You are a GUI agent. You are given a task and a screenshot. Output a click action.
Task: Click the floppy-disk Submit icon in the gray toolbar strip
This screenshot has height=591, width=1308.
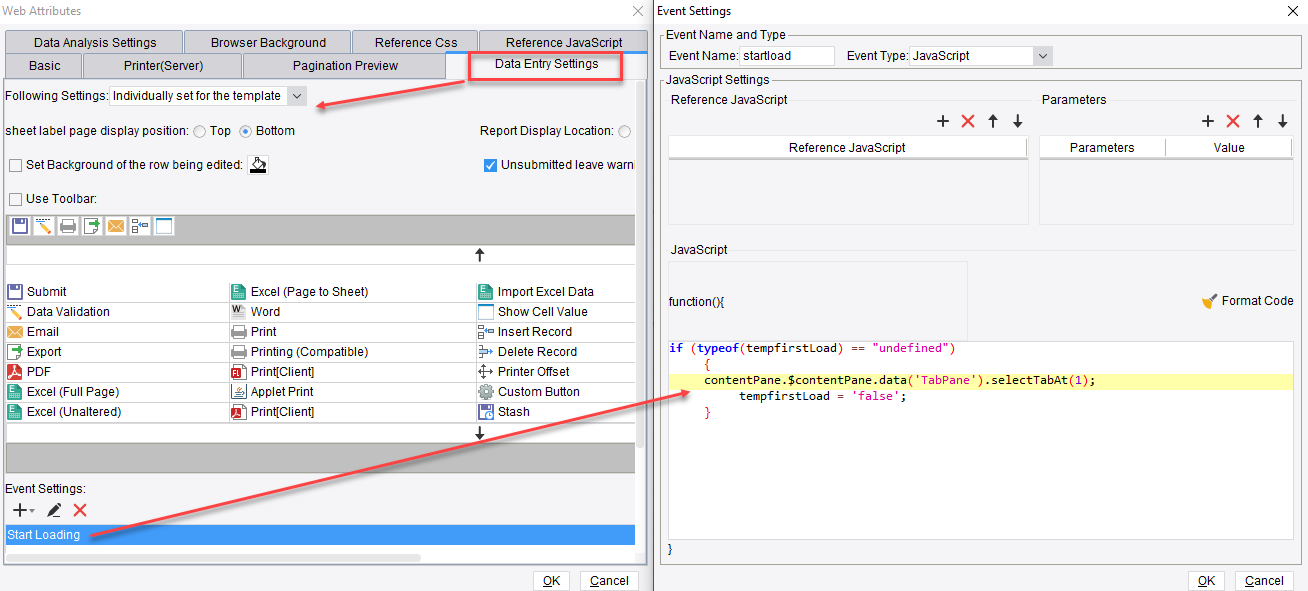coord(20,226)
